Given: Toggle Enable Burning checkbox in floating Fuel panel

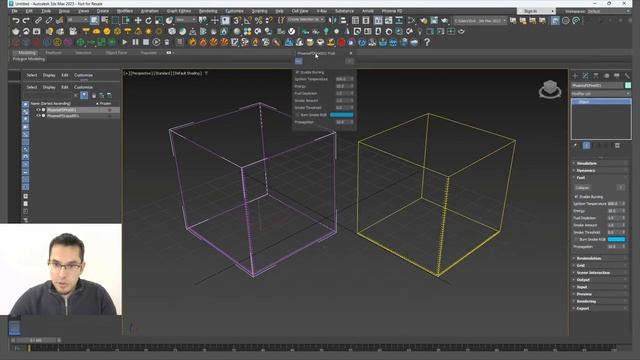Looking at the screenshot, I should (x=298, y=72).
